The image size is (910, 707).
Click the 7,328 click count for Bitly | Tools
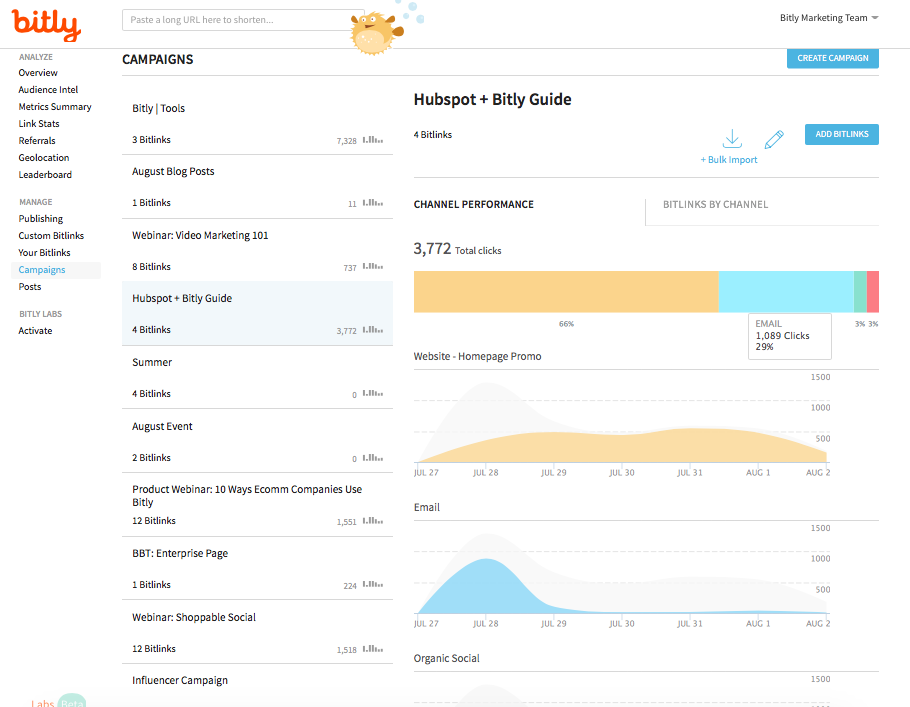pyautogui.click(x=346, y=141)
